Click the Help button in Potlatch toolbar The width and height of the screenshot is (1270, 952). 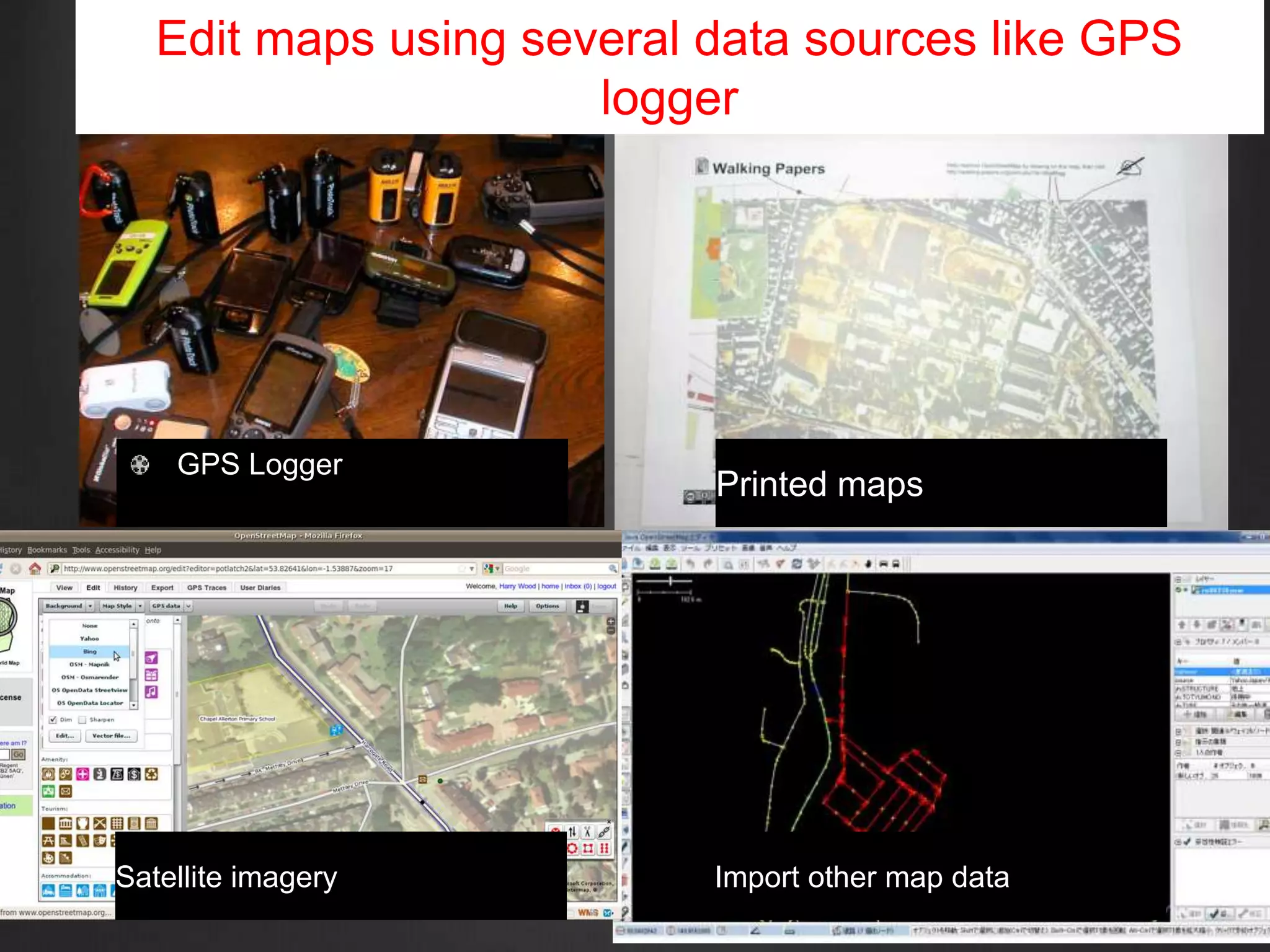pos(510,606)
